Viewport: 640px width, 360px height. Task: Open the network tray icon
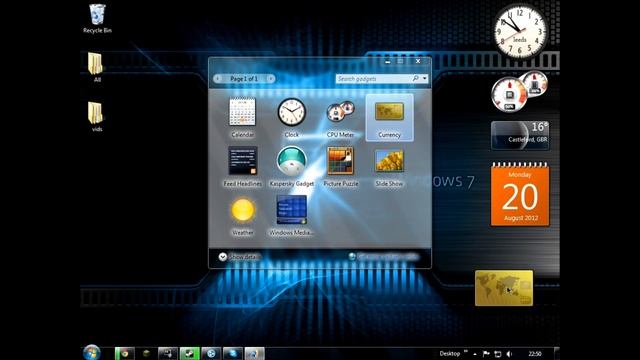pos(498,354)
